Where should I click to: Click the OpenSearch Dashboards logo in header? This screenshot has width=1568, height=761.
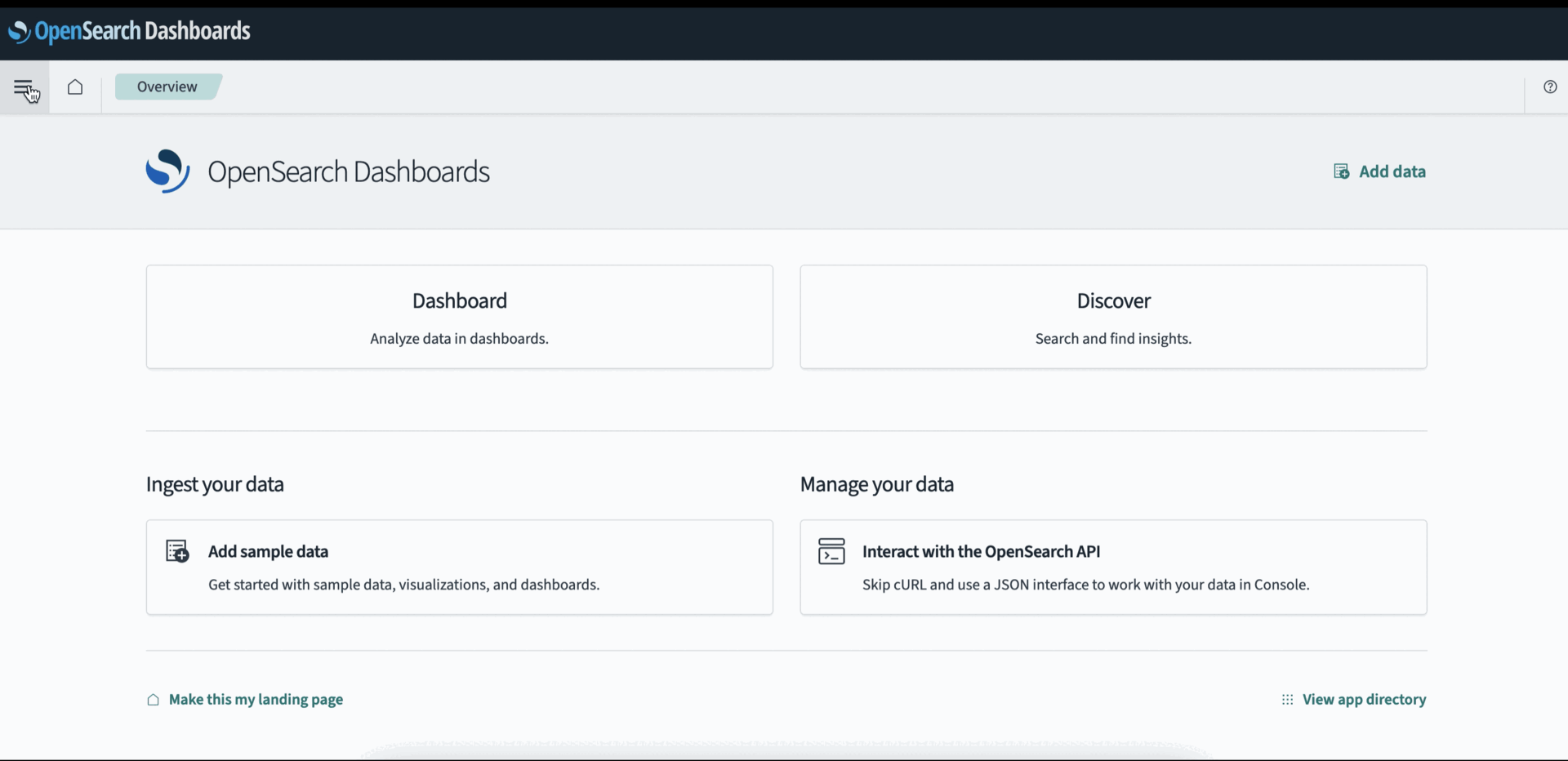tap(129, 31)
